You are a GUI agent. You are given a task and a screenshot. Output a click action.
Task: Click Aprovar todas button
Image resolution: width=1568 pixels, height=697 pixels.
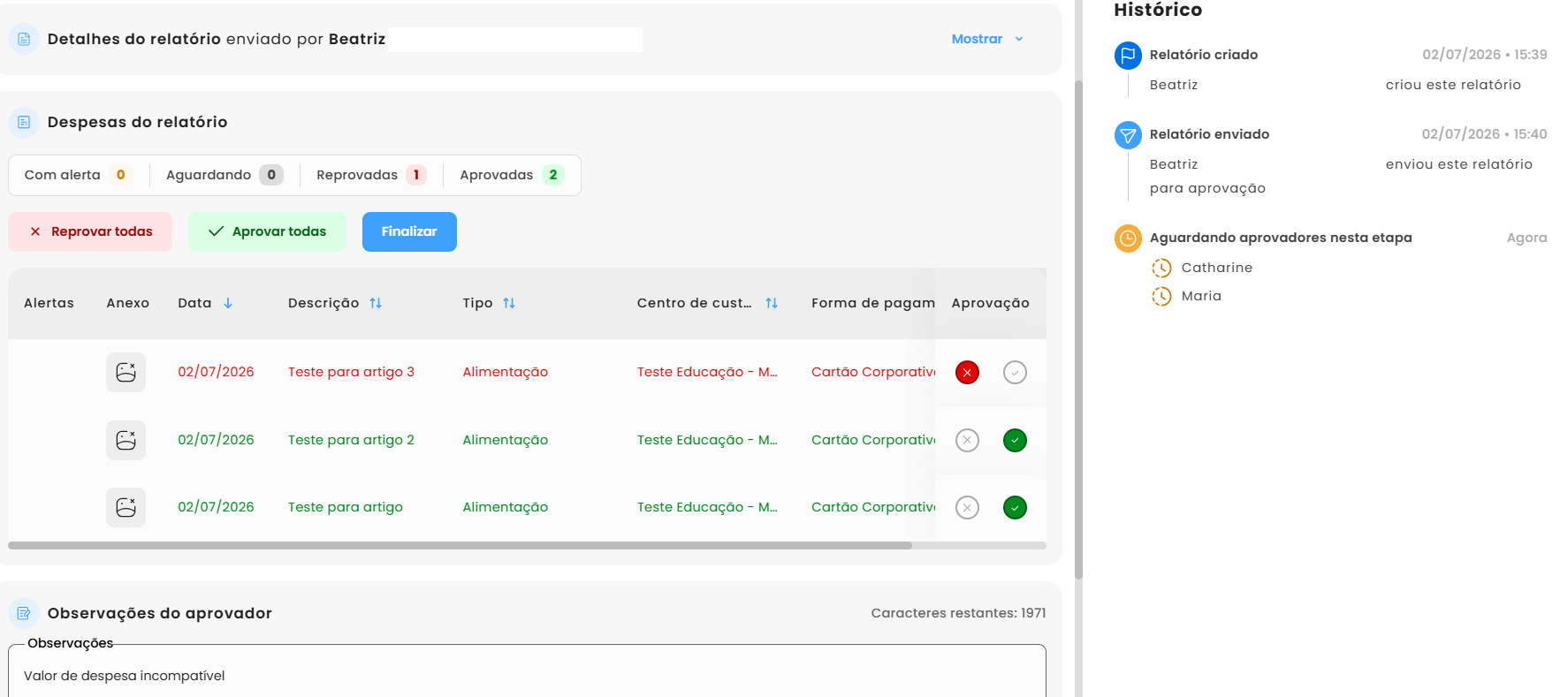click(x=267, y=231)
